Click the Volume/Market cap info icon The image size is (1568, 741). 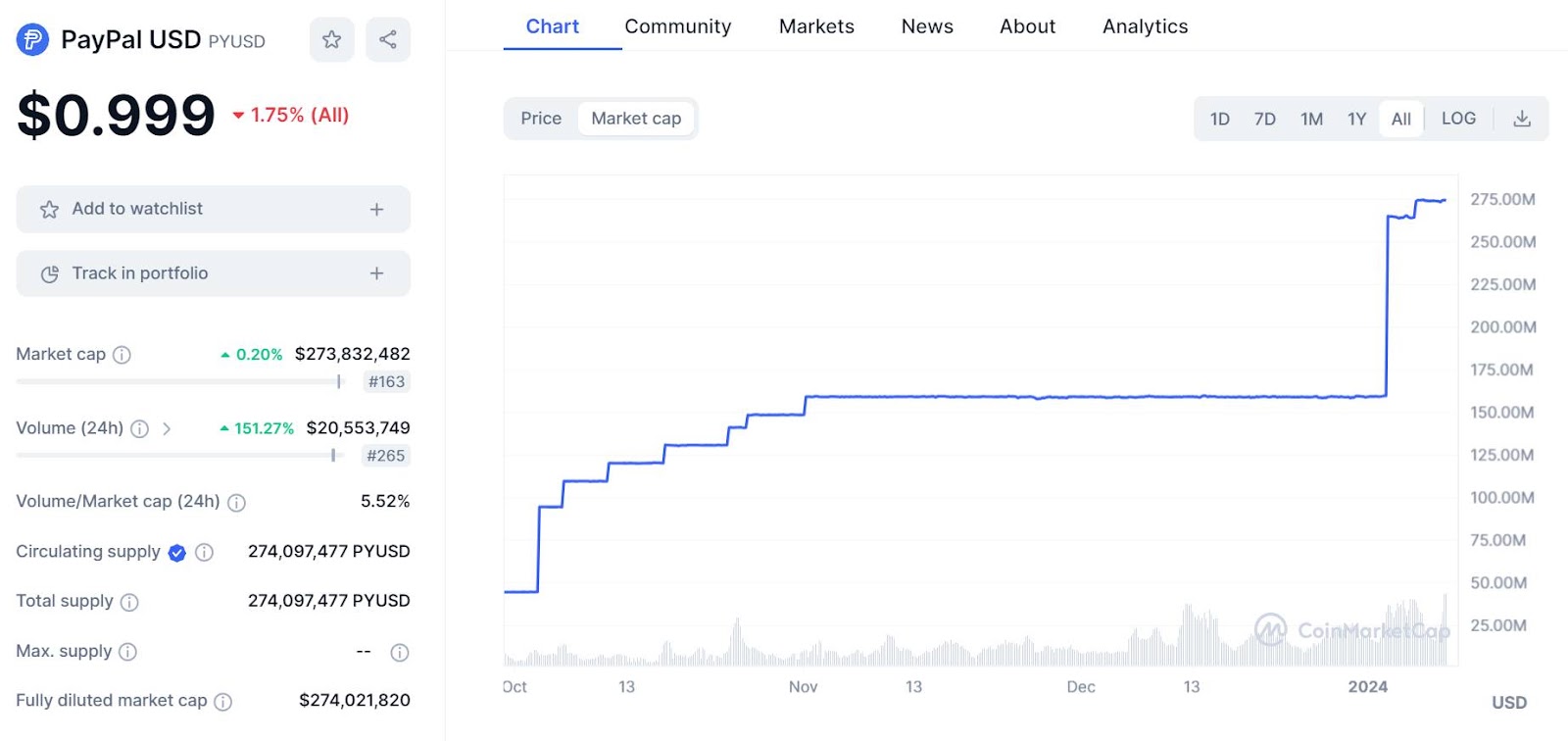pos(236,503)
